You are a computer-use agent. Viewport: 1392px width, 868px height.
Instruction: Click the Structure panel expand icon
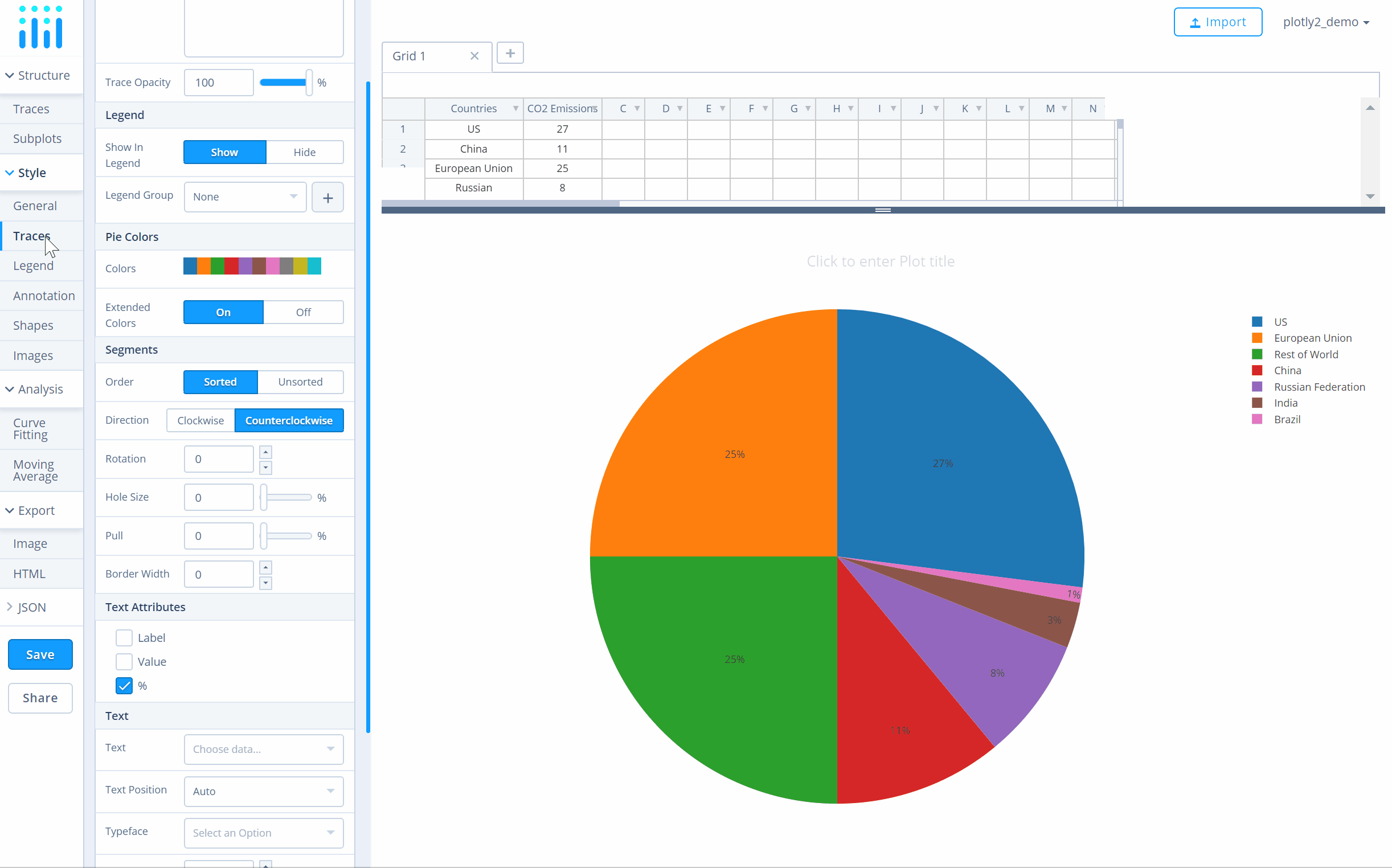coord(10,75)
